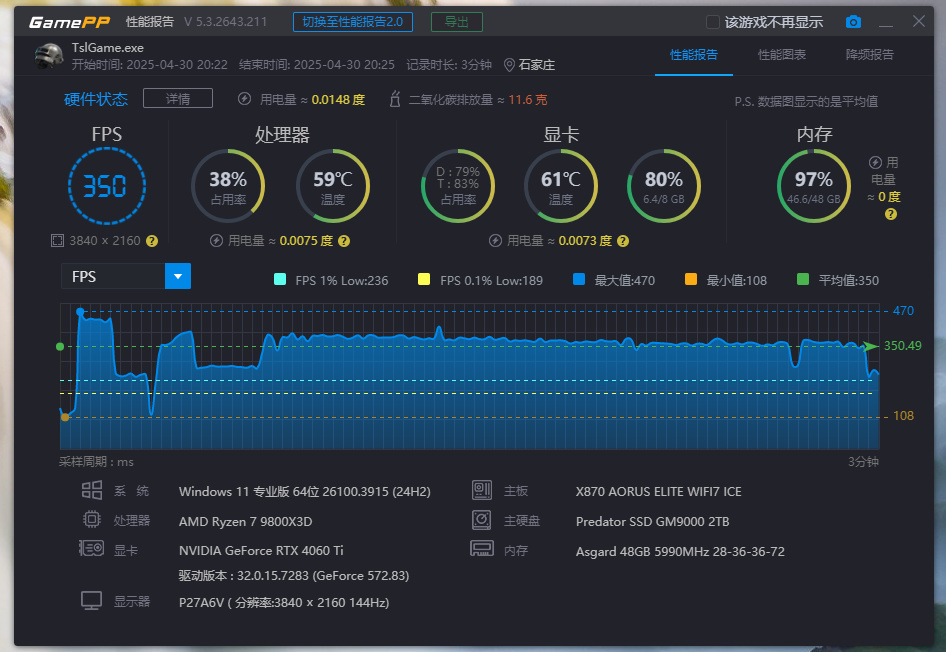Click the graphics card icon next to 显卡

point(92,548)
